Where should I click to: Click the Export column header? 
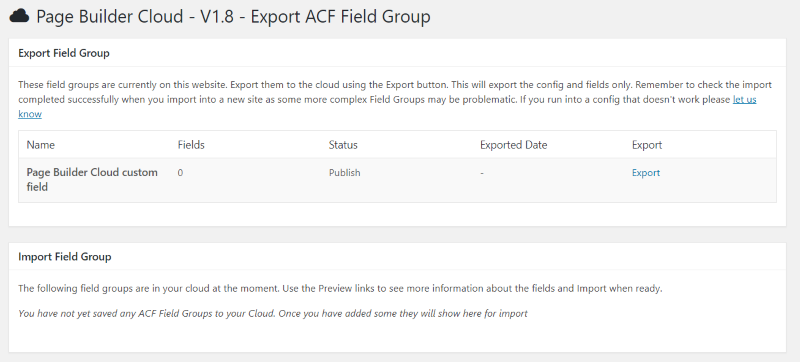click(647, 145)
